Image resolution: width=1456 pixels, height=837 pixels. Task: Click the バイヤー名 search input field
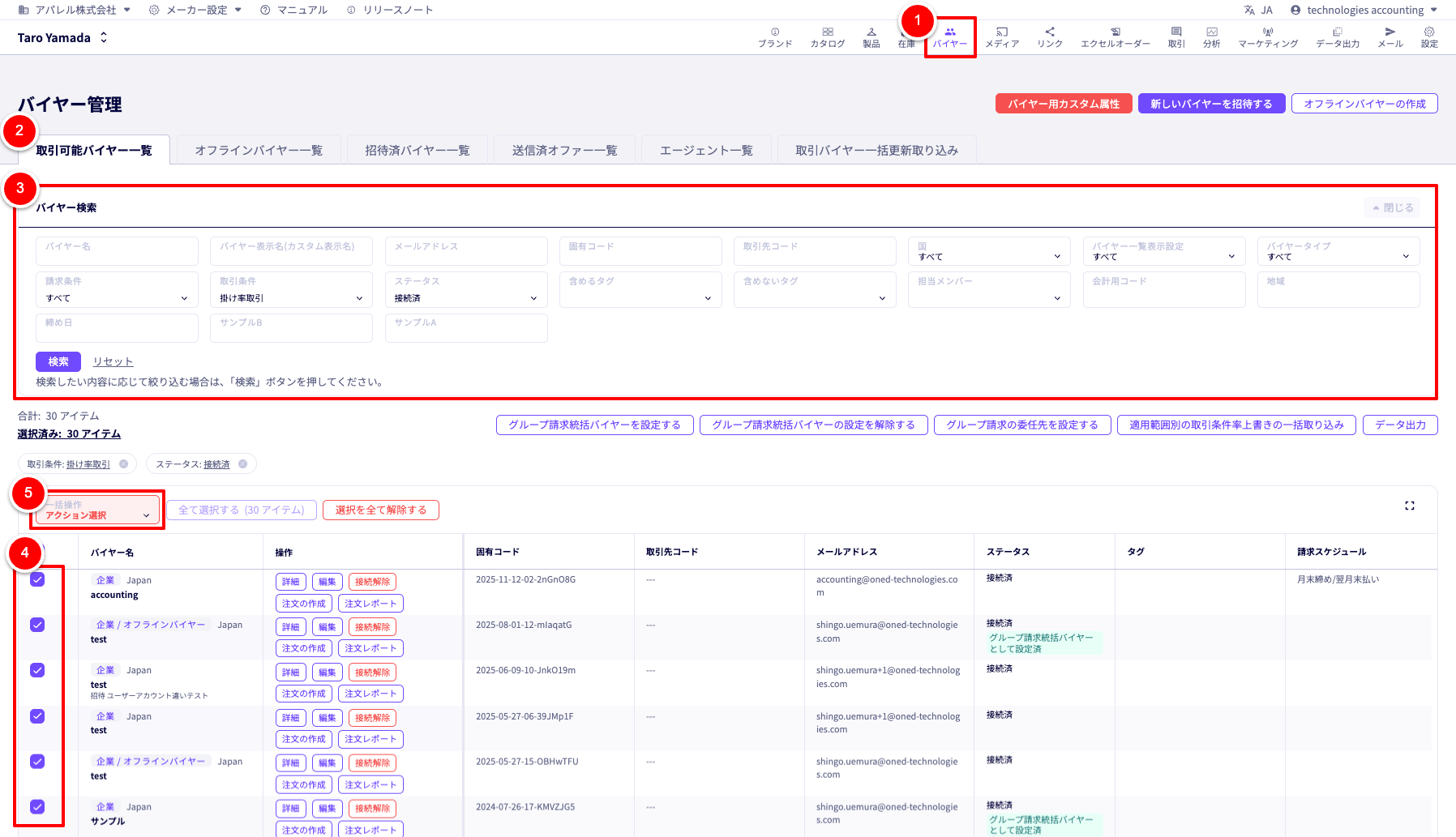point(117,251)
